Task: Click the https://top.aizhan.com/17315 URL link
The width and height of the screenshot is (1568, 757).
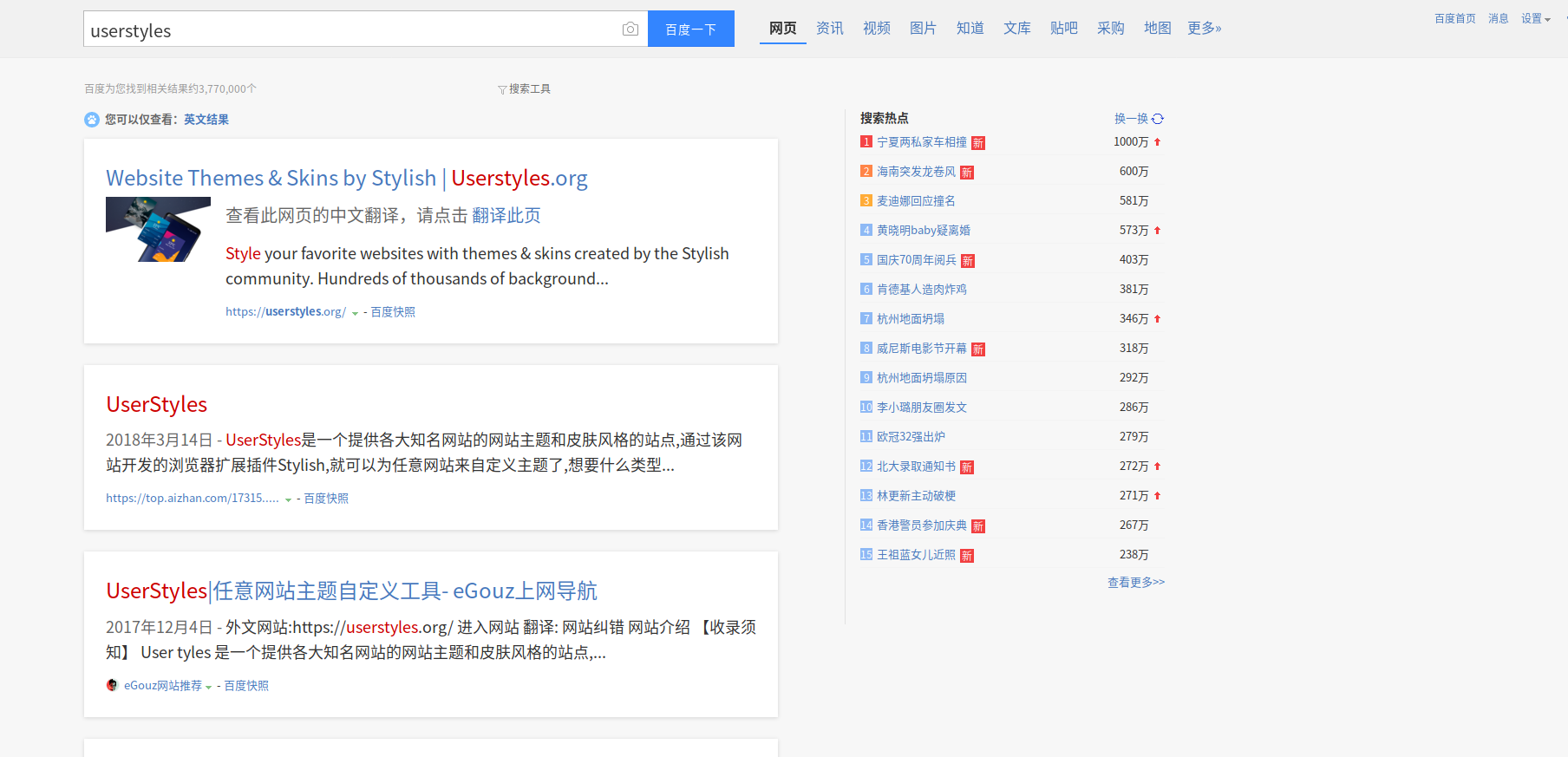Action: (x=193, y=499)
